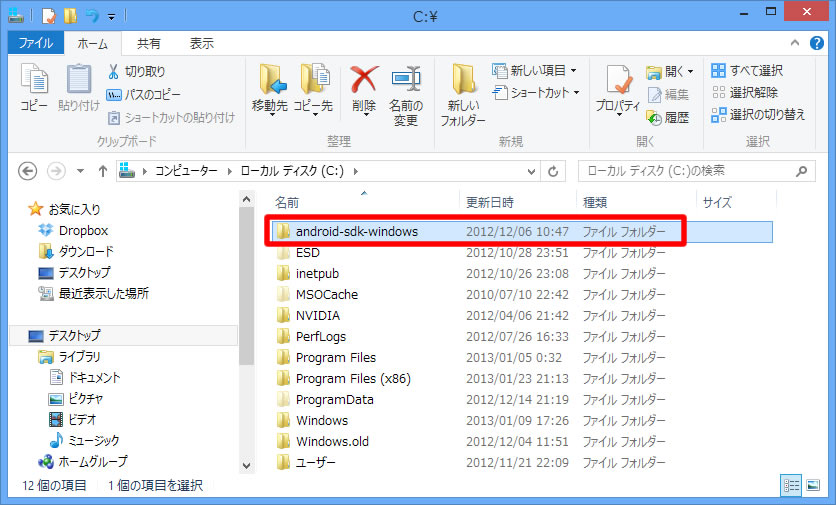Click the red X 削除 (Delete) icon
Screen dimensions: 836x505
pyautogui.click(x=364, y=89)
